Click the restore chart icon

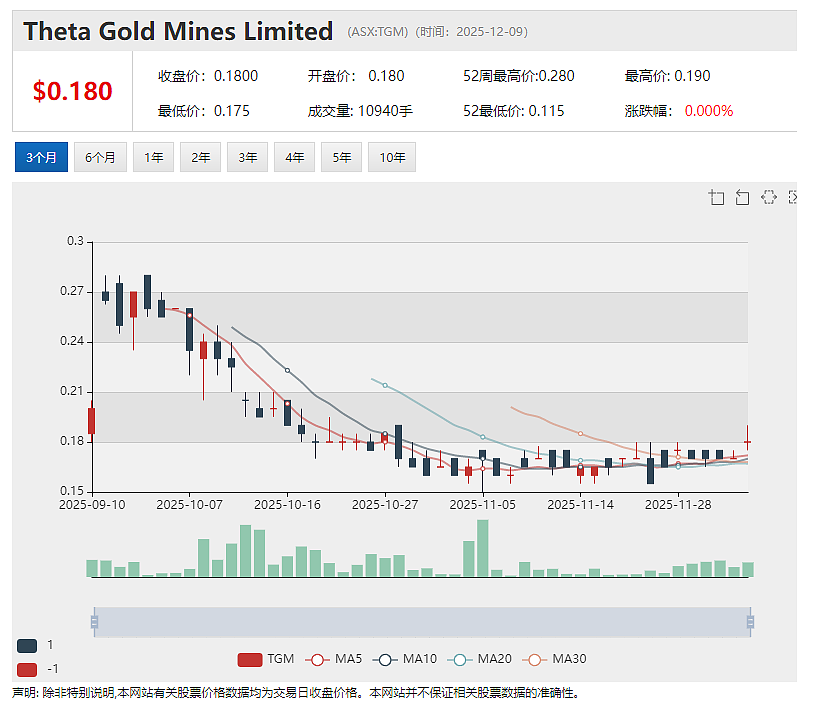[768, 198]
